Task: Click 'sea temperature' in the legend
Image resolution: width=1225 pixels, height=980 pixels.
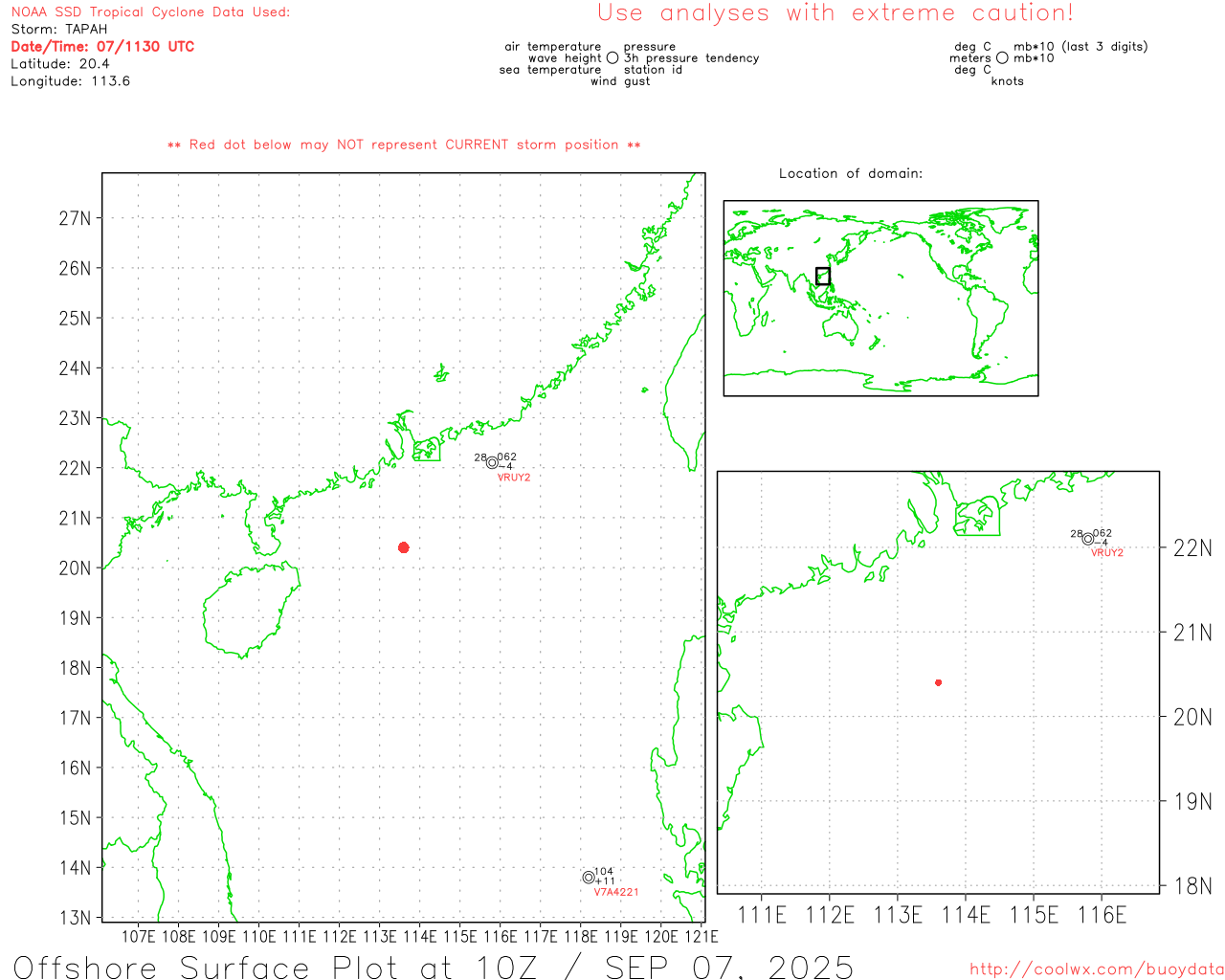Action: click(x=550, y=70)
